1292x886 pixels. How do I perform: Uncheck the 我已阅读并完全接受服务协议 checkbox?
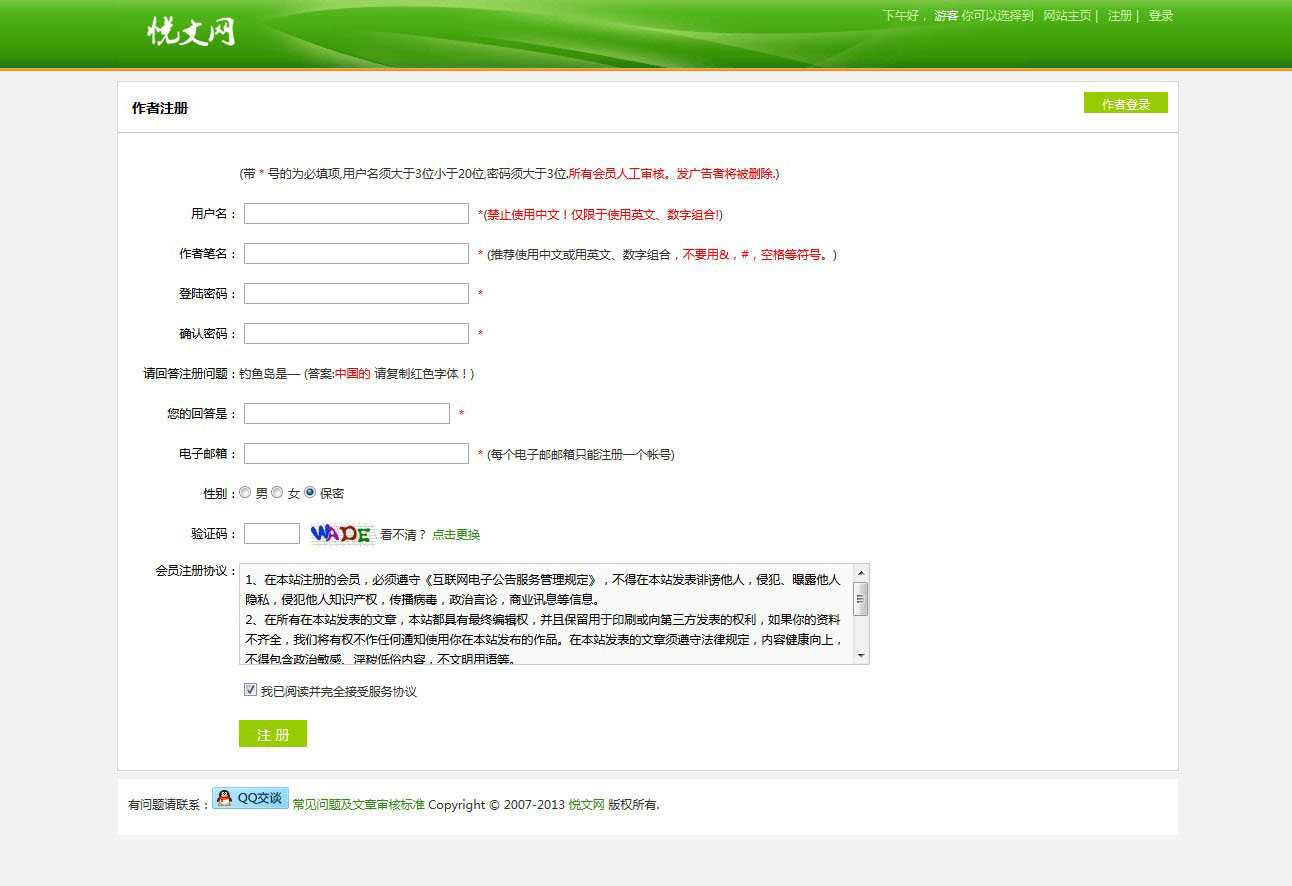tap(250, 690)
